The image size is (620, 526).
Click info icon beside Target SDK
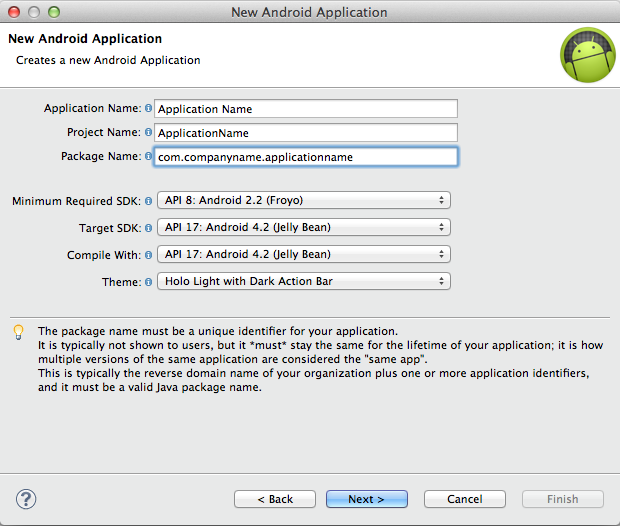point(149,228)
